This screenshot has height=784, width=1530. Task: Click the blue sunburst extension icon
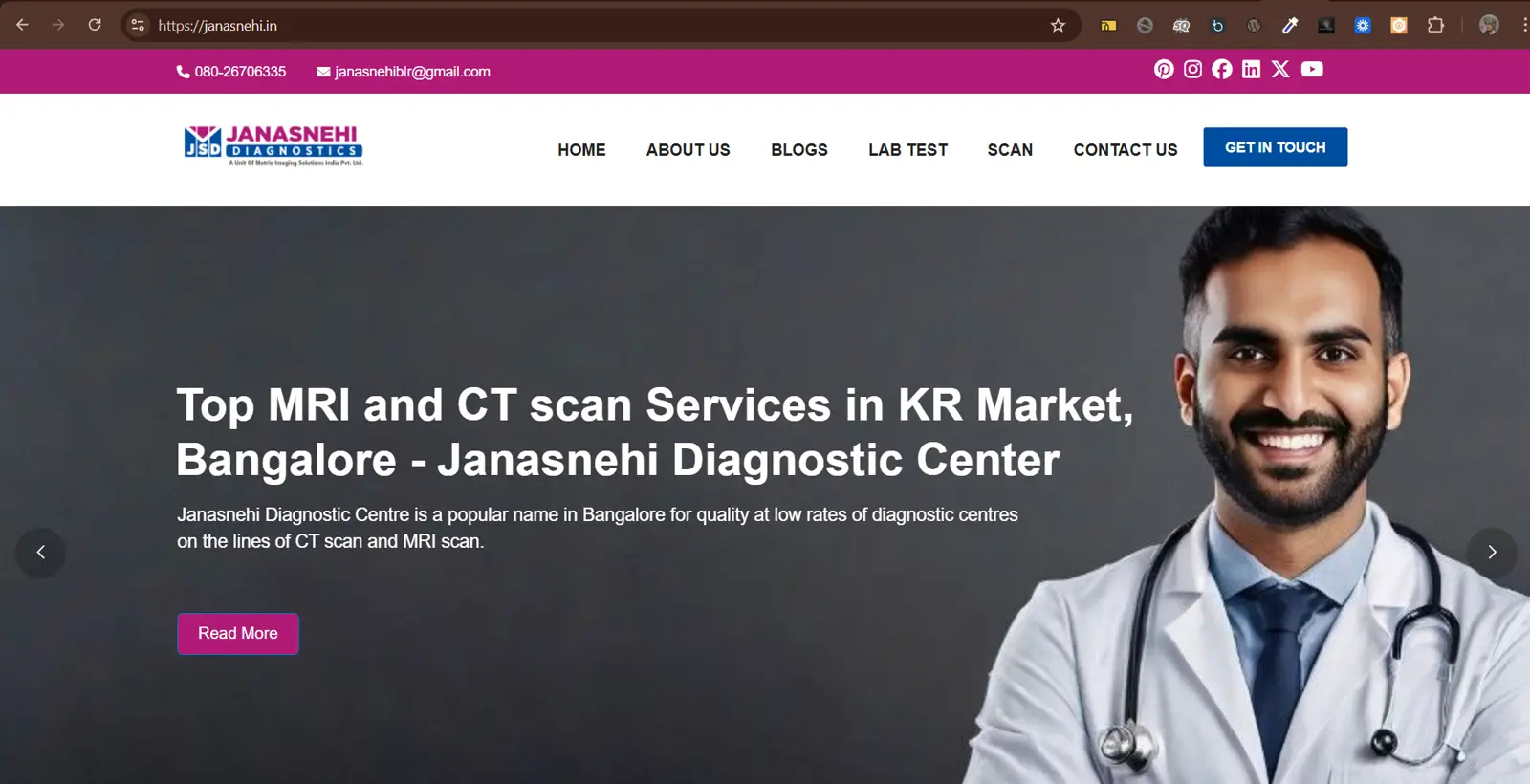point(1363,26)
